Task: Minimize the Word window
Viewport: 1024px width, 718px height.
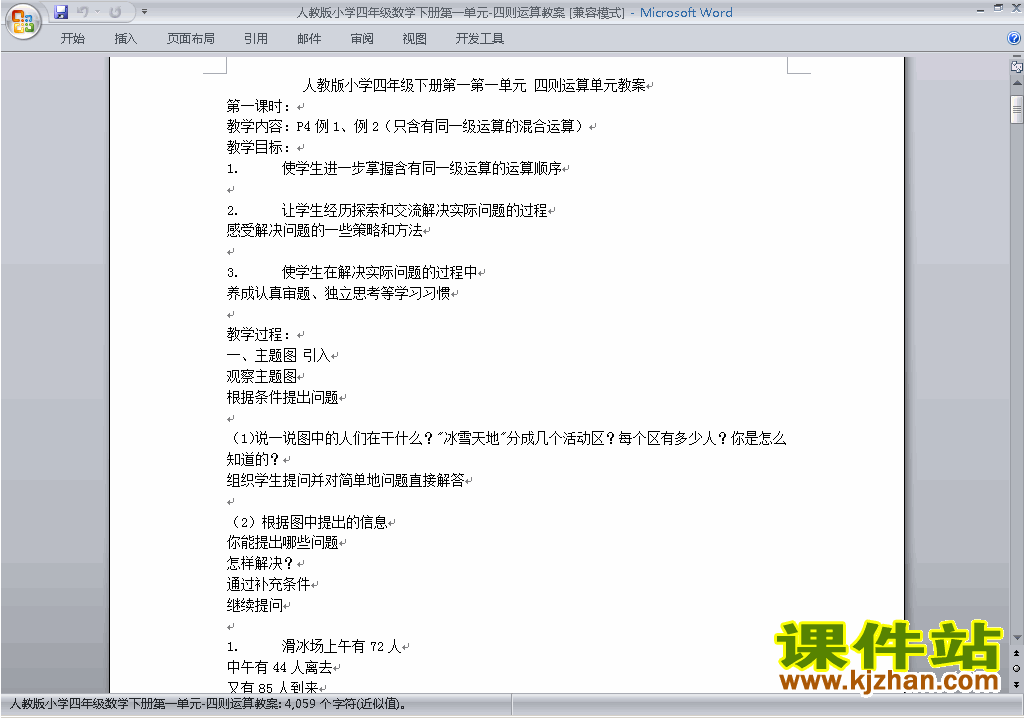Action: coord(980,10)
